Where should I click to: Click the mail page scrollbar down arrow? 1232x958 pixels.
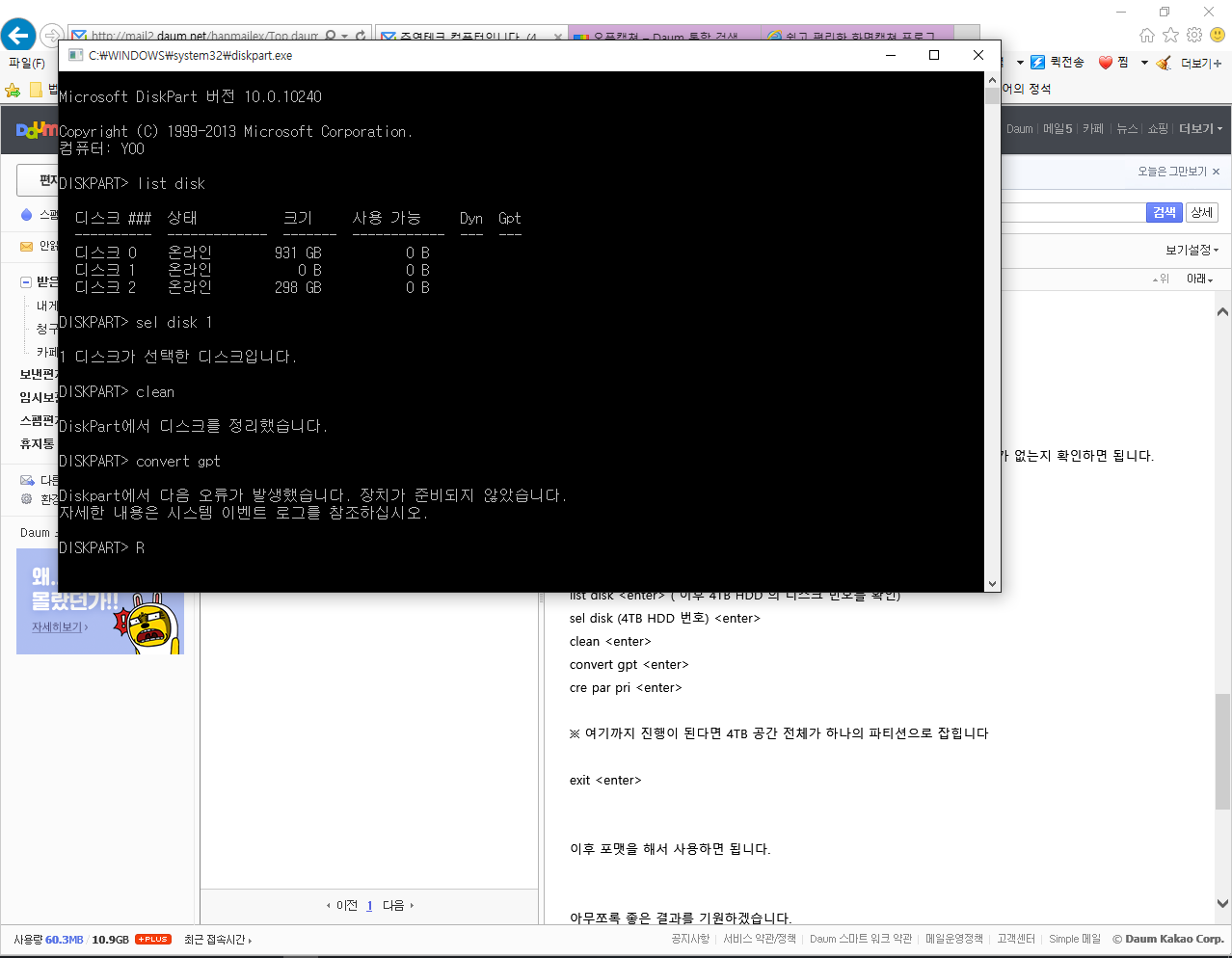click(1222, 904)
